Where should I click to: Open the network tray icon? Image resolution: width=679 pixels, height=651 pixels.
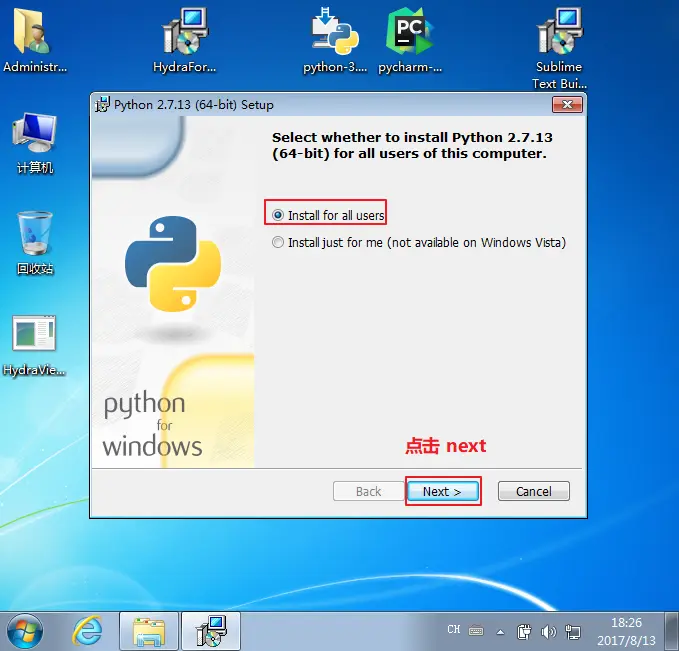coord(572,632)
